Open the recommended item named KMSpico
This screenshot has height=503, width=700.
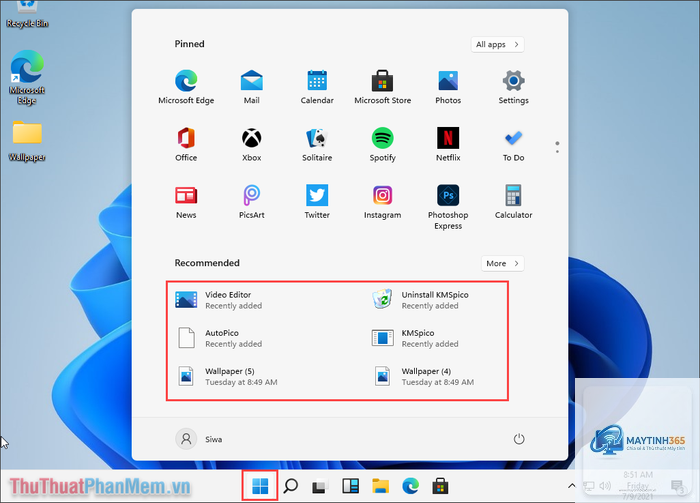click(415, 338)
